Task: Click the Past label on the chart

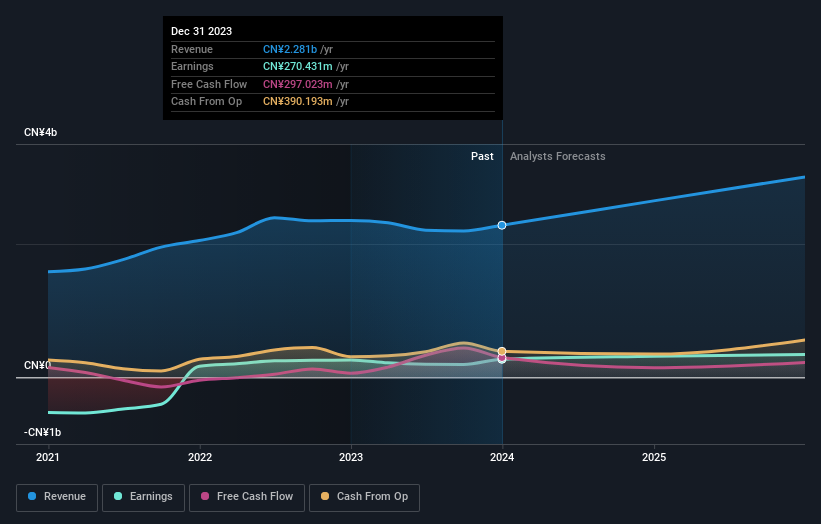Action: pos(482,157)
